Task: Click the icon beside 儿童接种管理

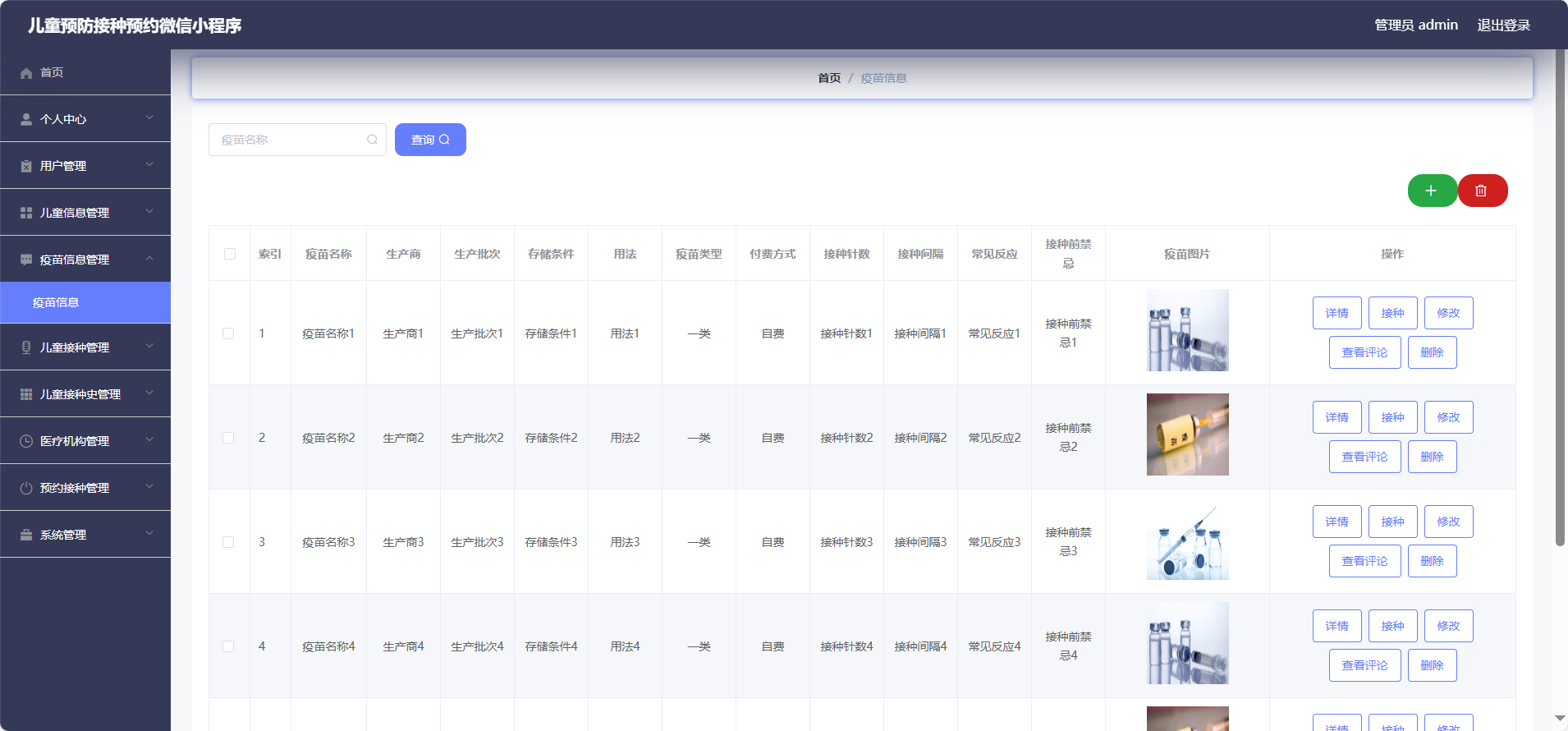Action: (26, 348)
